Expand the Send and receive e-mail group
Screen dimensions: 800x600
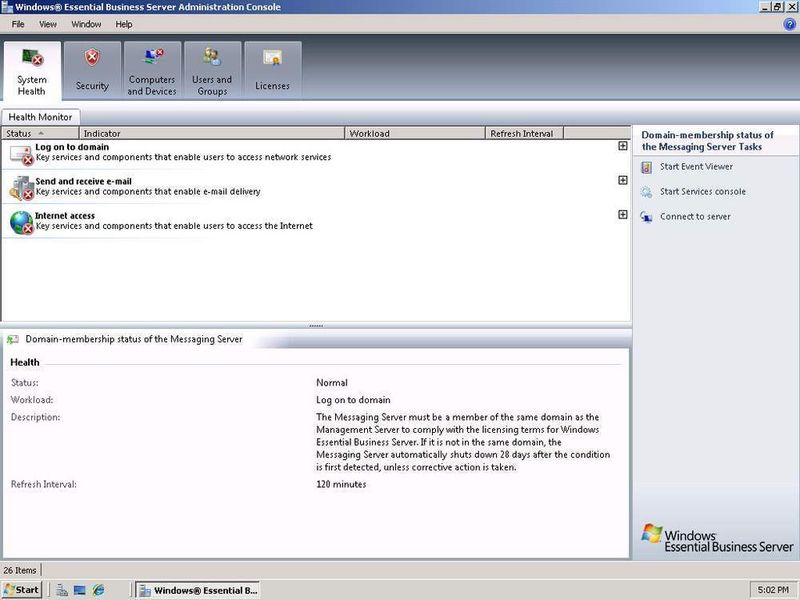[x=623, y=180]
